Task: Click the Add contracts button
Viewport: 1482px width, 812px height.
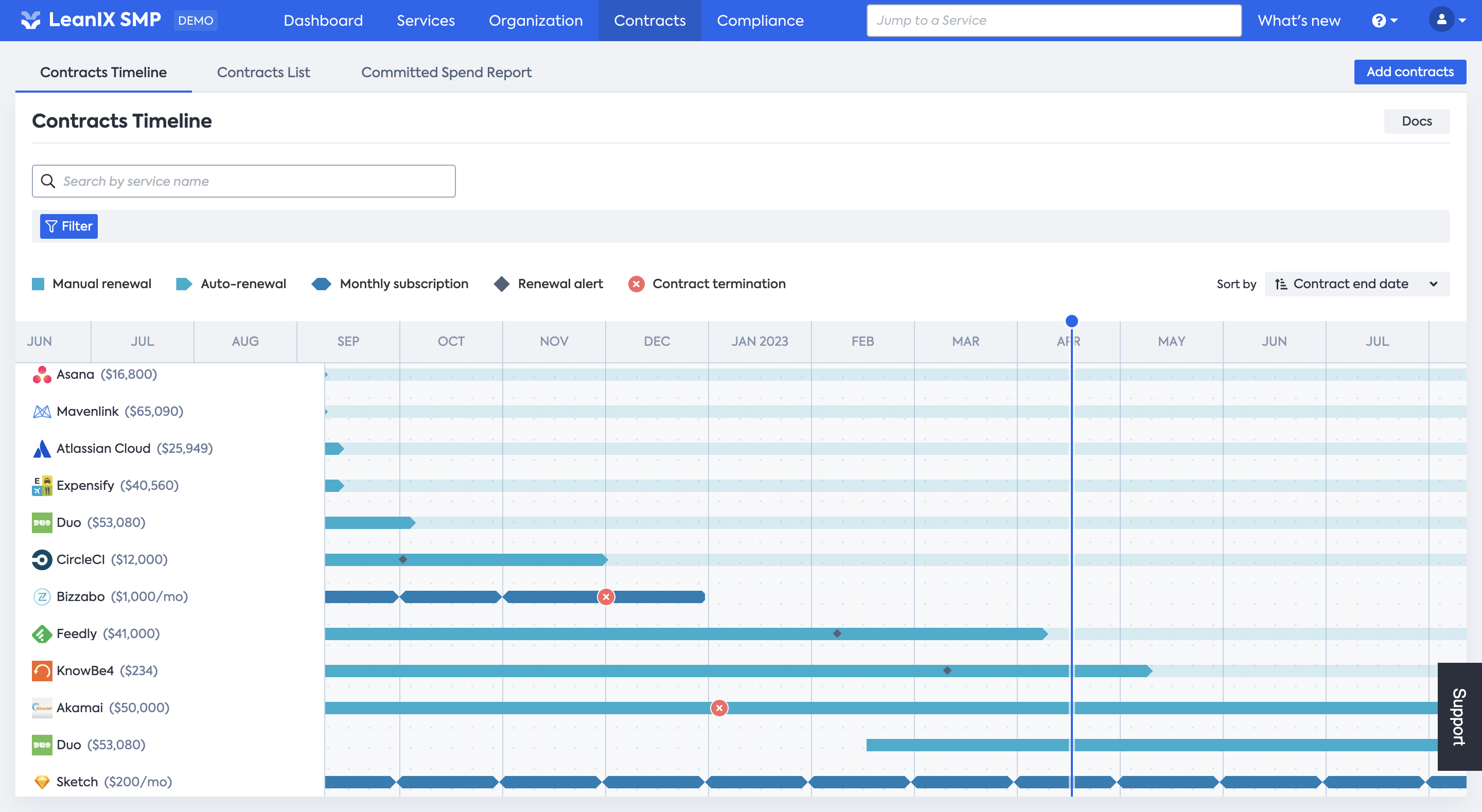Action: pos(1409,72)
